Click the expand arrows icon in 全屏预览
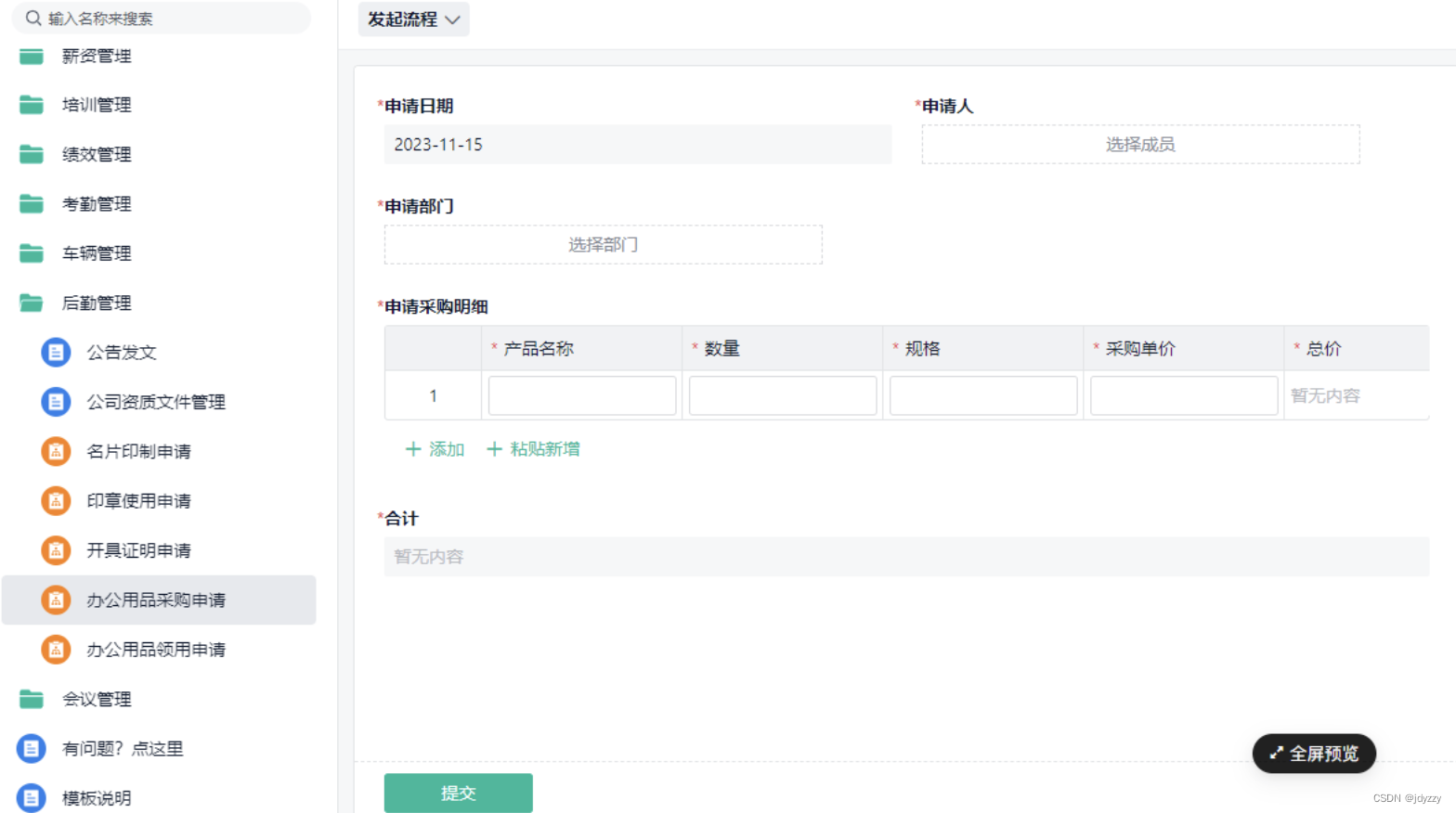The width and height of the screenshot is (1456, 813). (1276, 754)
